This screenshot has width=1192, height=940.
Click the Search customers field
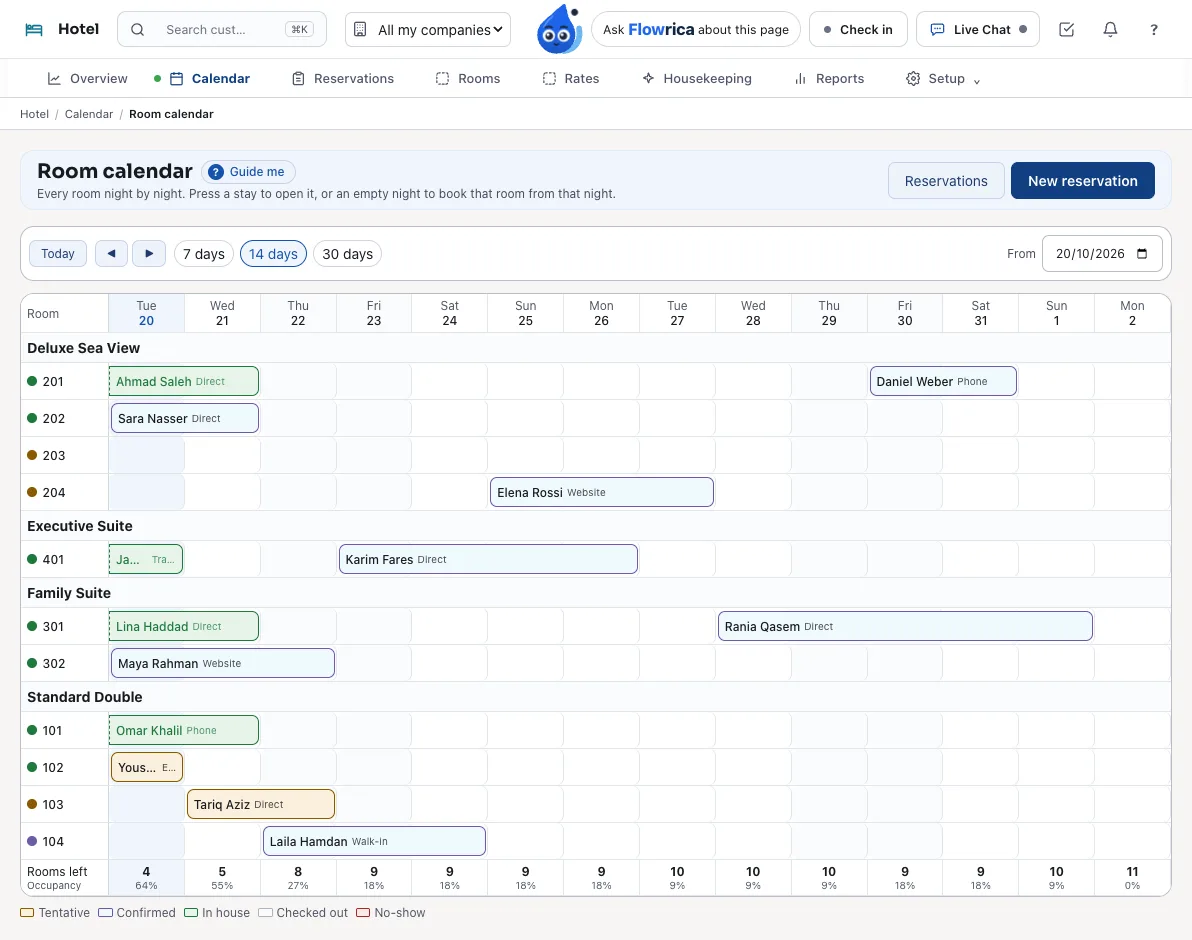pos(222,30)
